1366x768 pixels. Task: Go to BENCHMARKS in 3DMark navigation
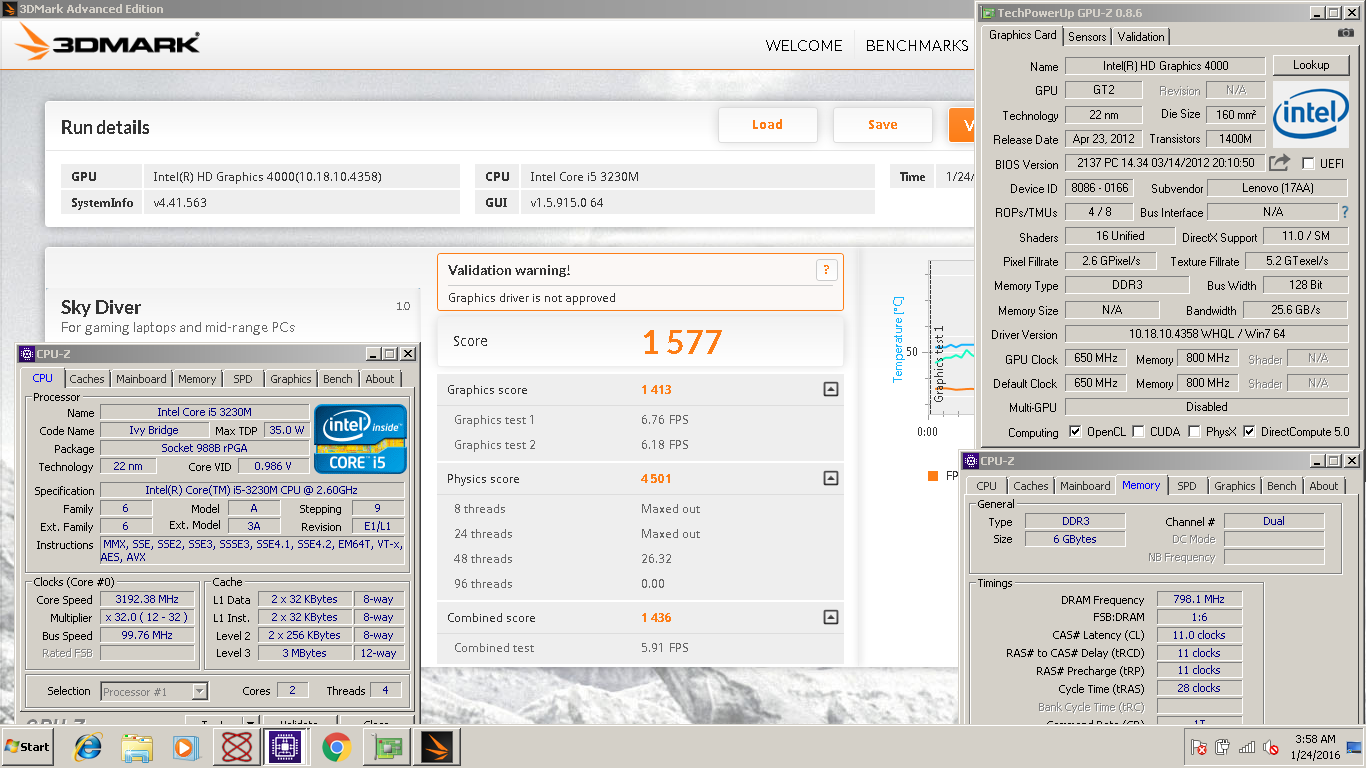(x=917, y=45)
